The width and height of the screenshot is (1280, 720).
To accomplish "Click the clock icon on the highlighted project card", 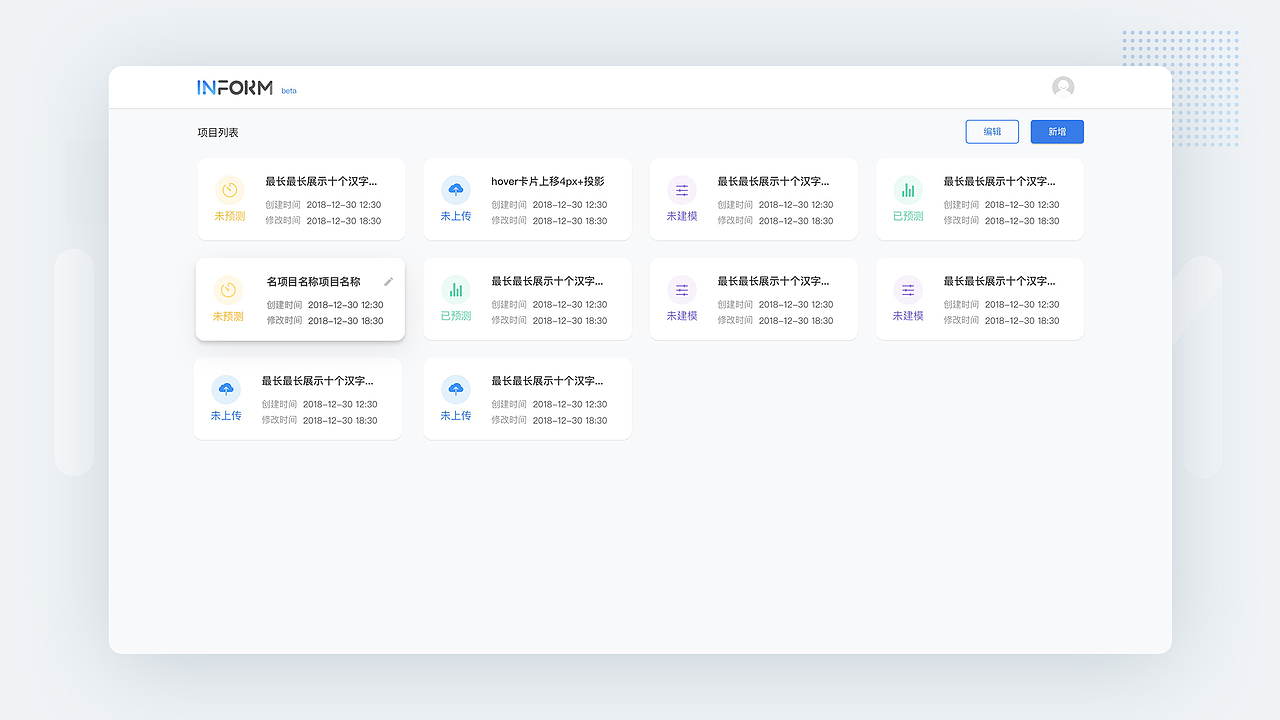I will click(x=229, y=289).
